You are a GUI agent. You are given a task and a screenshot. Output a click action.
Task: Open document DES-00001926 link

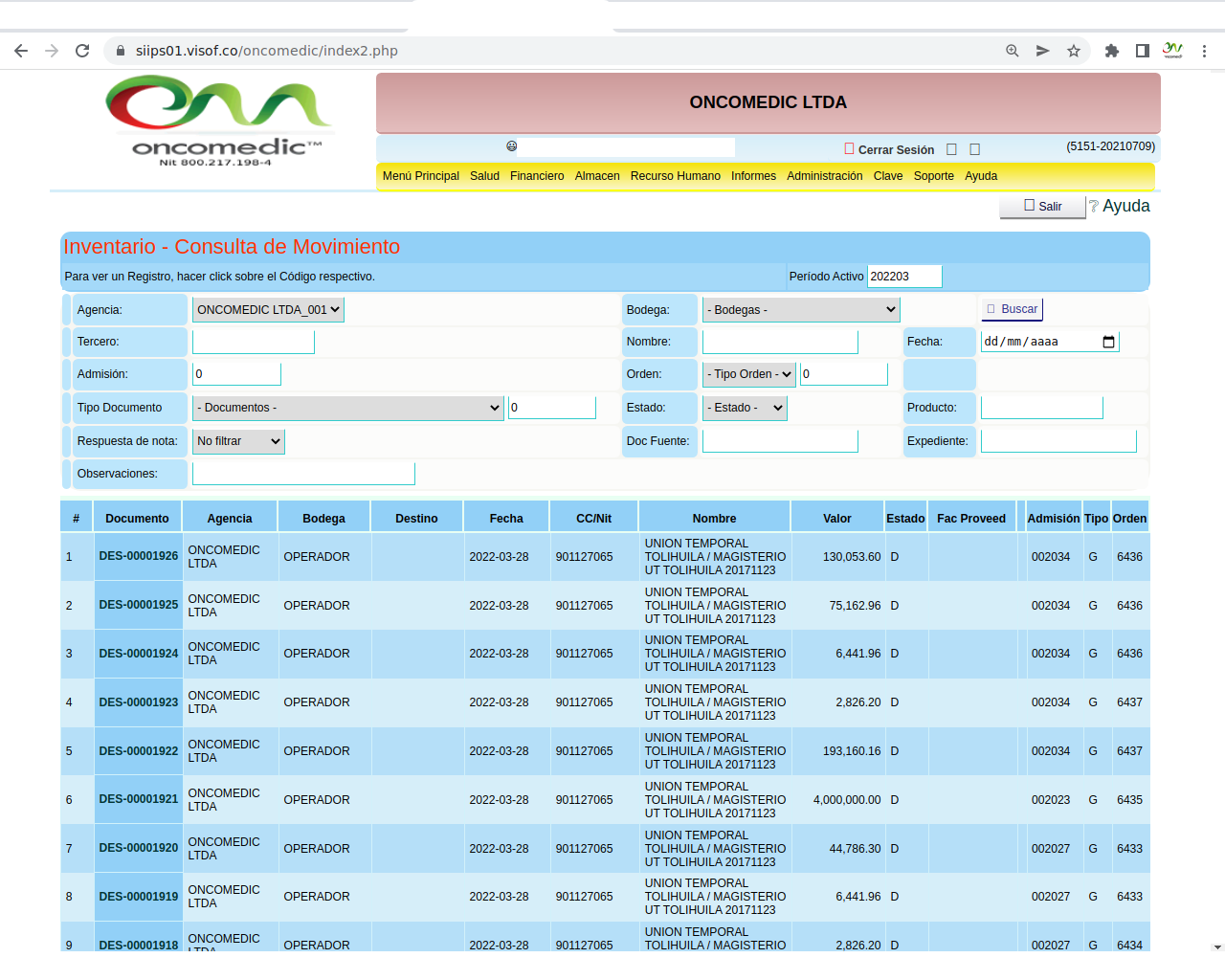(139, 556)
